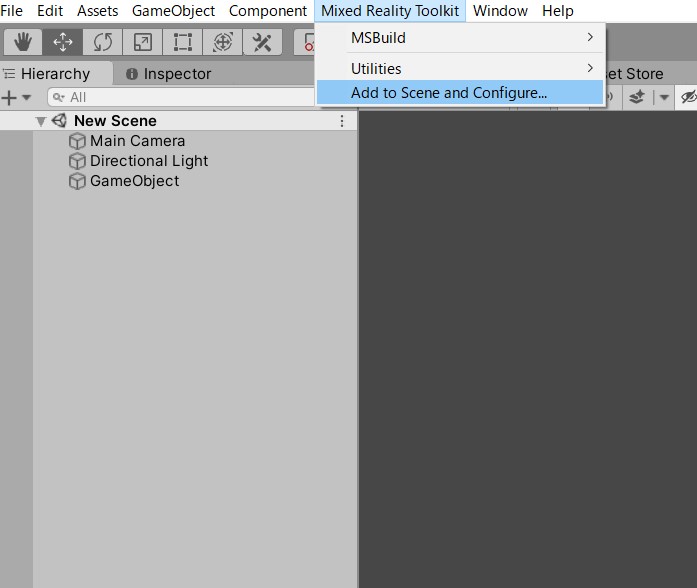Image resolution: width=697 pixels, height=588 pixels.
Task: Toggle hidden objects visibility eye icon
Action: [x=689, y=96]
